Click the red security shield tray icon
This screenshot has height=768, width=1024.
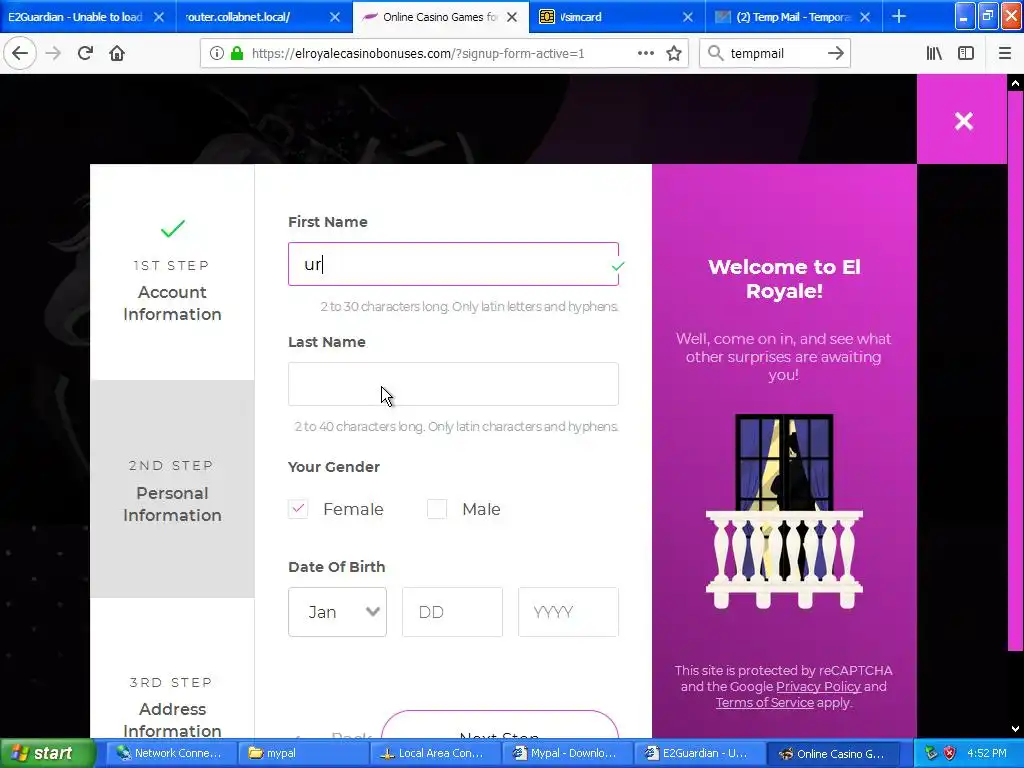click(949, 753)
